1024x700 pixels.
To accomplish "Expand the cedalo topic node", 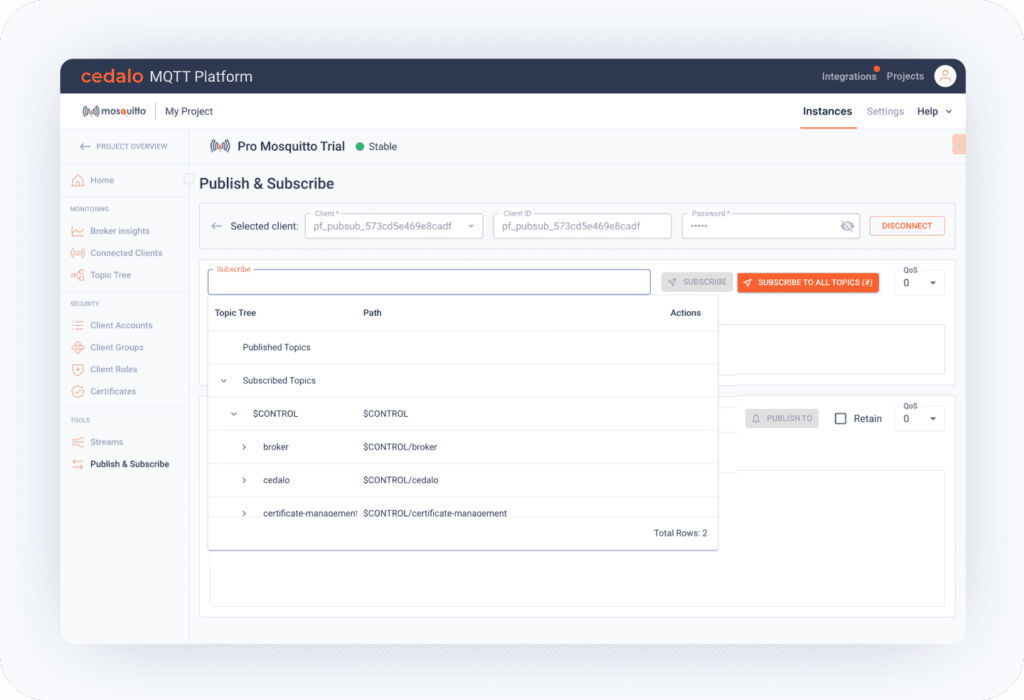I will click(x=244, y=481).
